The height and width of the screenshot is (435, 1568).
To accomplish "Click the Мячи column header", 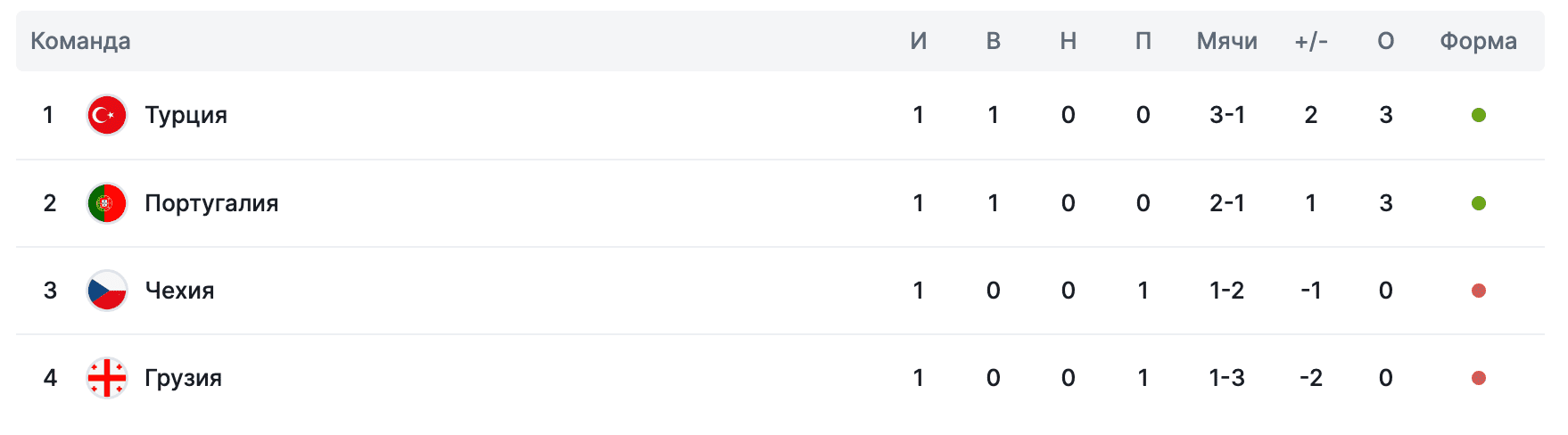I will (1226, 41).
